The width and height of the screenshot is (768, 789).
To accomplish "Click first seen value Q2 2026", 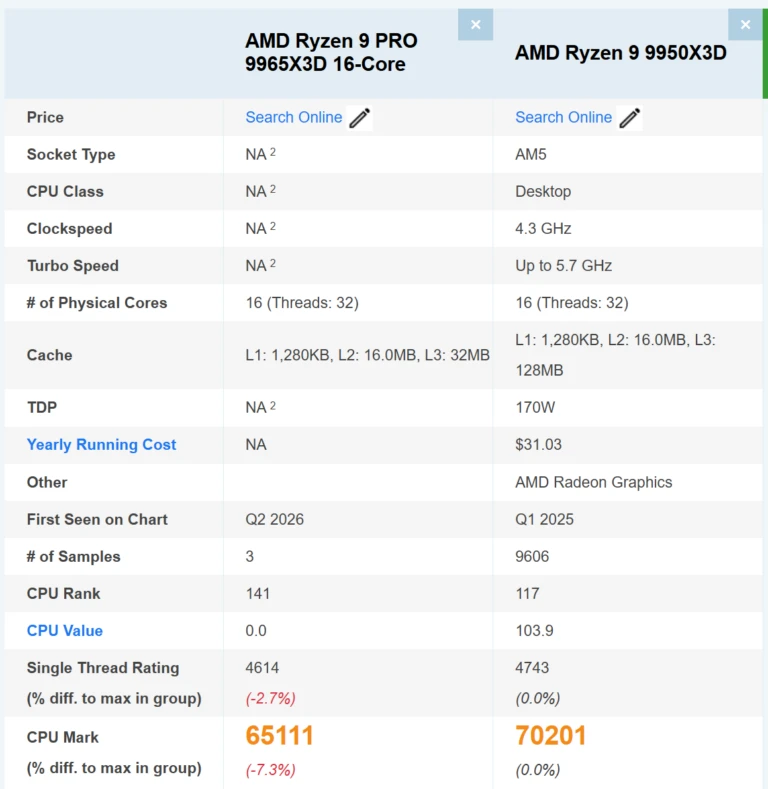I will (x=275, y=519).
